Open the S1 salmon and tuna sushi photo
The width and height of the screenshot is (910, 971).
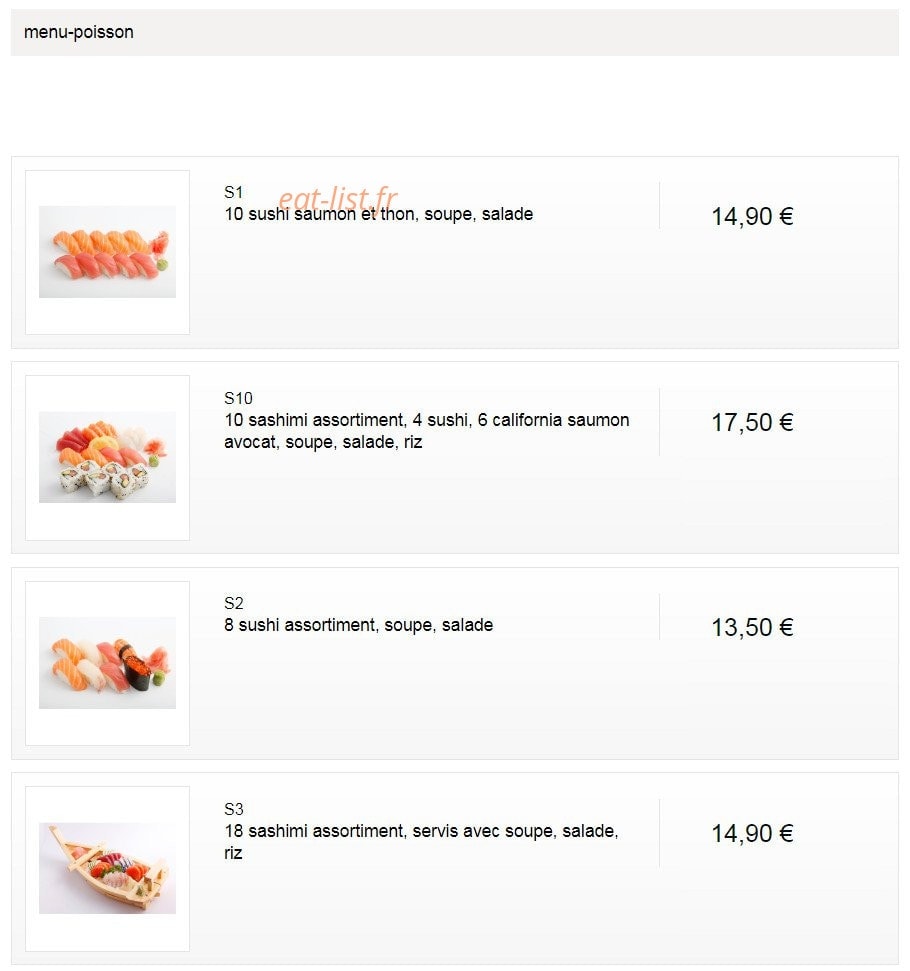(107, 252)
